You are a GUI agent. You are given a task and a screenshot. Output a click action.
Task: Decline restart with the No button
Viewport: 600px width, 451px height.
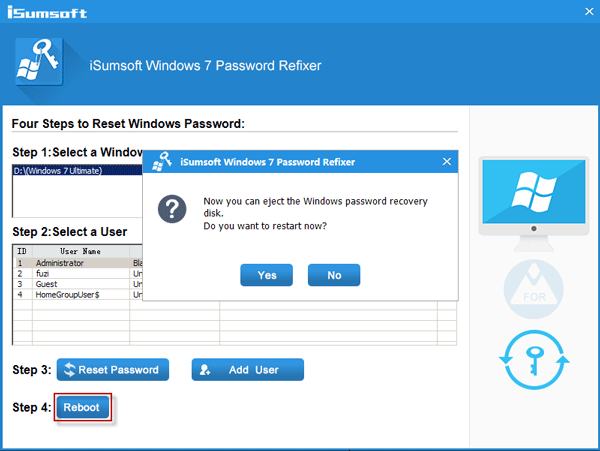point(334,275)
